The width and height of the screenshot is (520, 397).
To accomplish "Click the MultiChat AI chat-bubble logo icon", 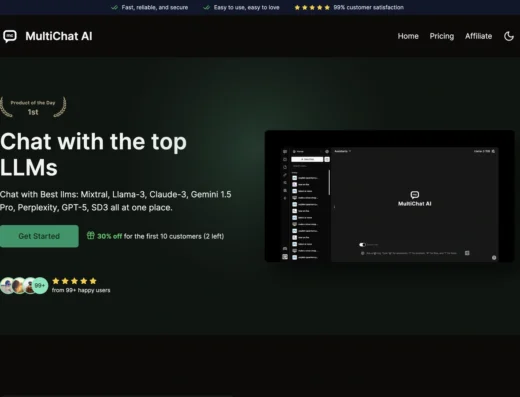I will pyautogui.click(x=10, y=36).
